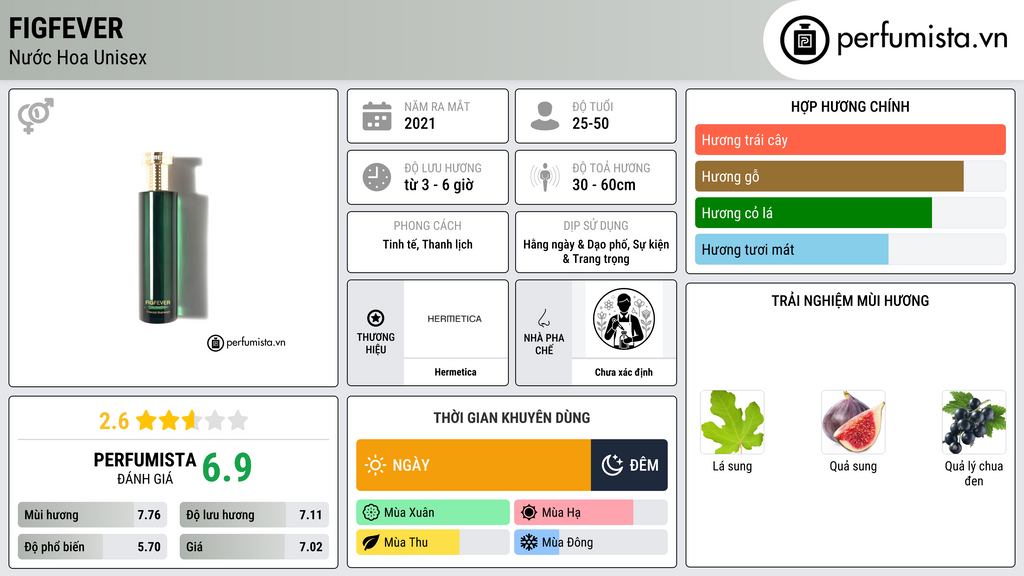Click the HỢP HƯƠNG CHÍNH heading
The width and height of the screenshot is (1024, 576).
(850, 106)
